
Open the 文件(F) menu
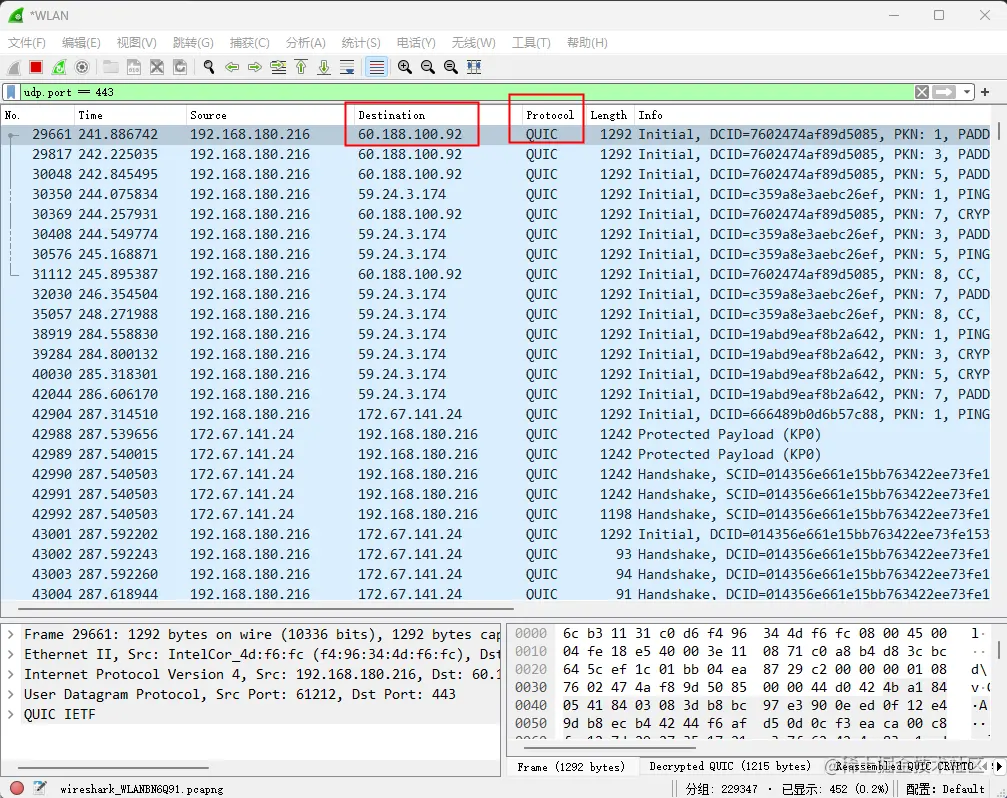[27, 42]
